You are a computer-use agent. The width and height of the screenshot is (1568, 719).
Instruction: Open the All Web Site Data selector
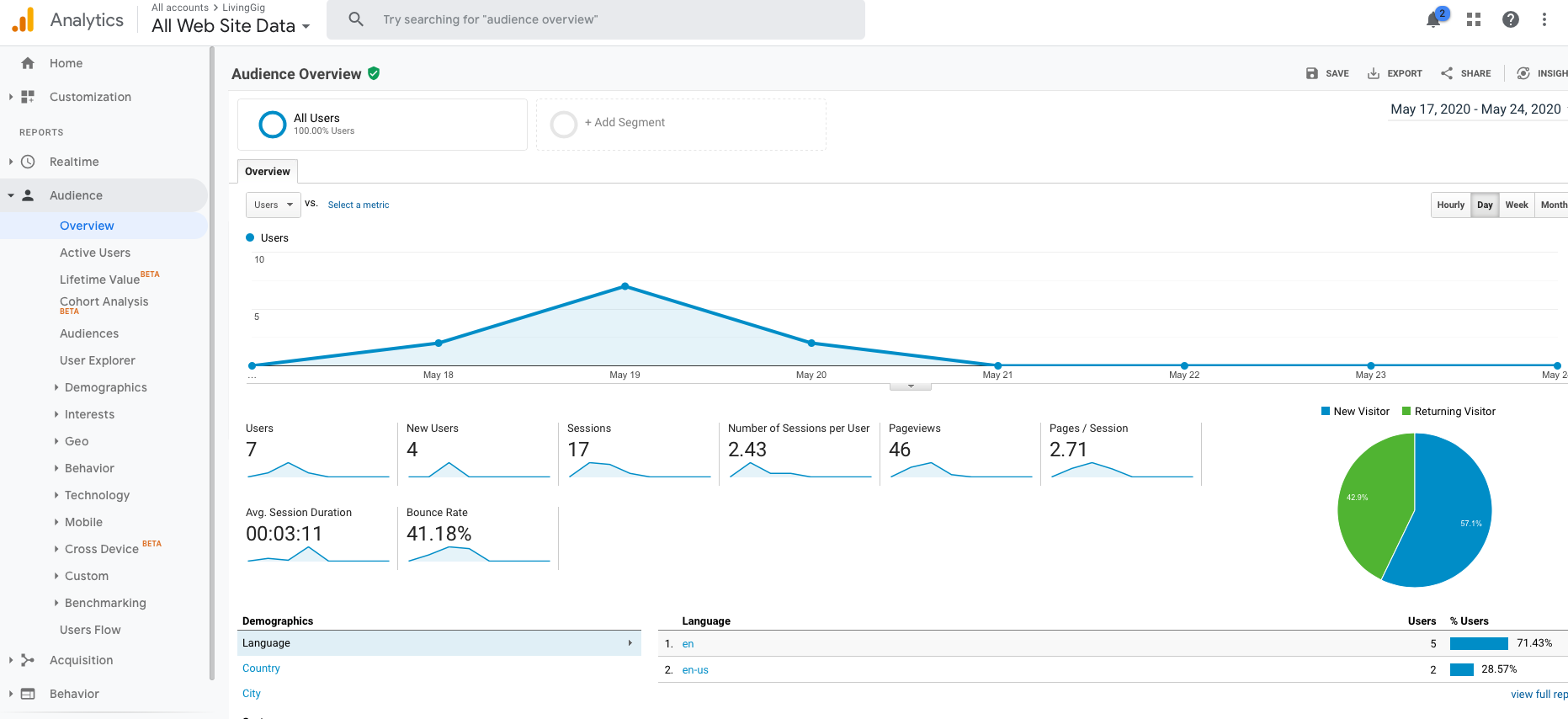(x=231, y=26)
